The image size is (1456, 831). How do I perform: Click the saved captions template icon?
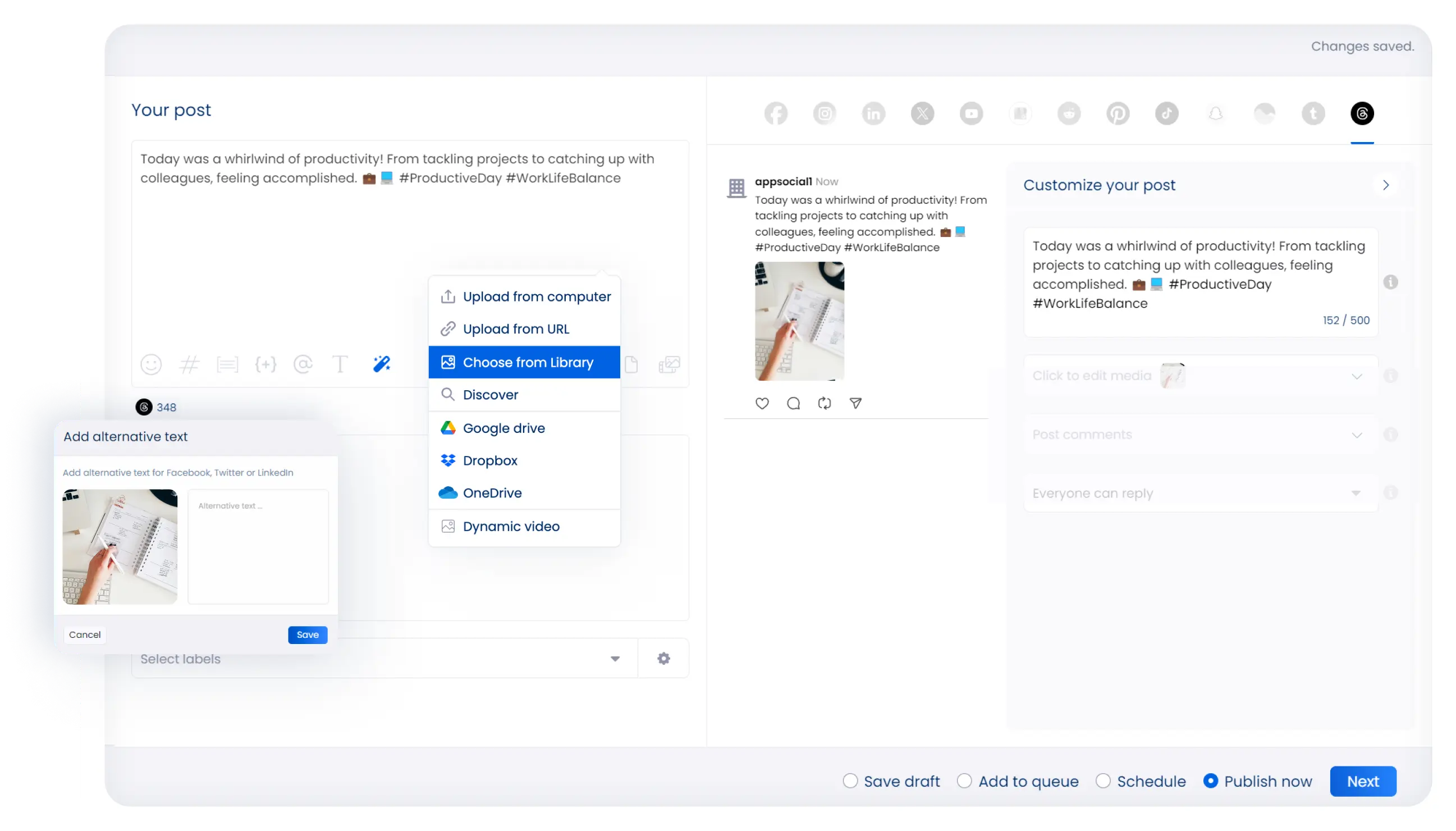point(227,364)
